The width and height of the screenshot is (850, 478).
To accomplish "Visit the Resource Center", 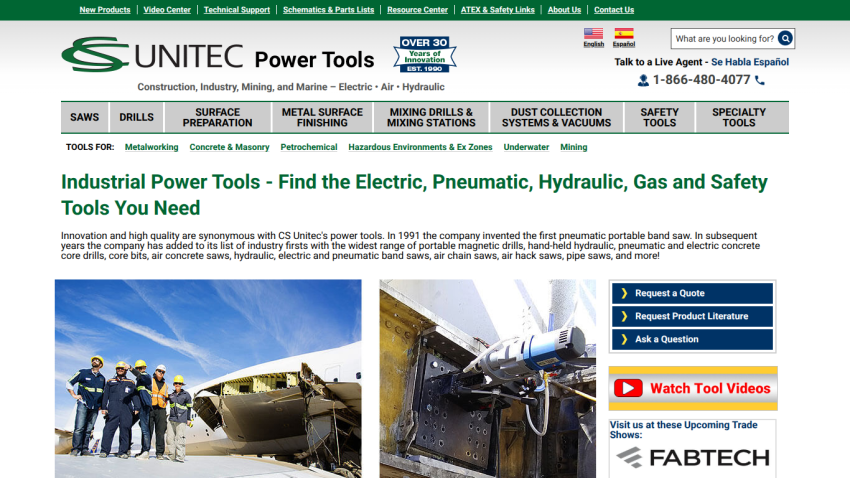I will point(417,10).
